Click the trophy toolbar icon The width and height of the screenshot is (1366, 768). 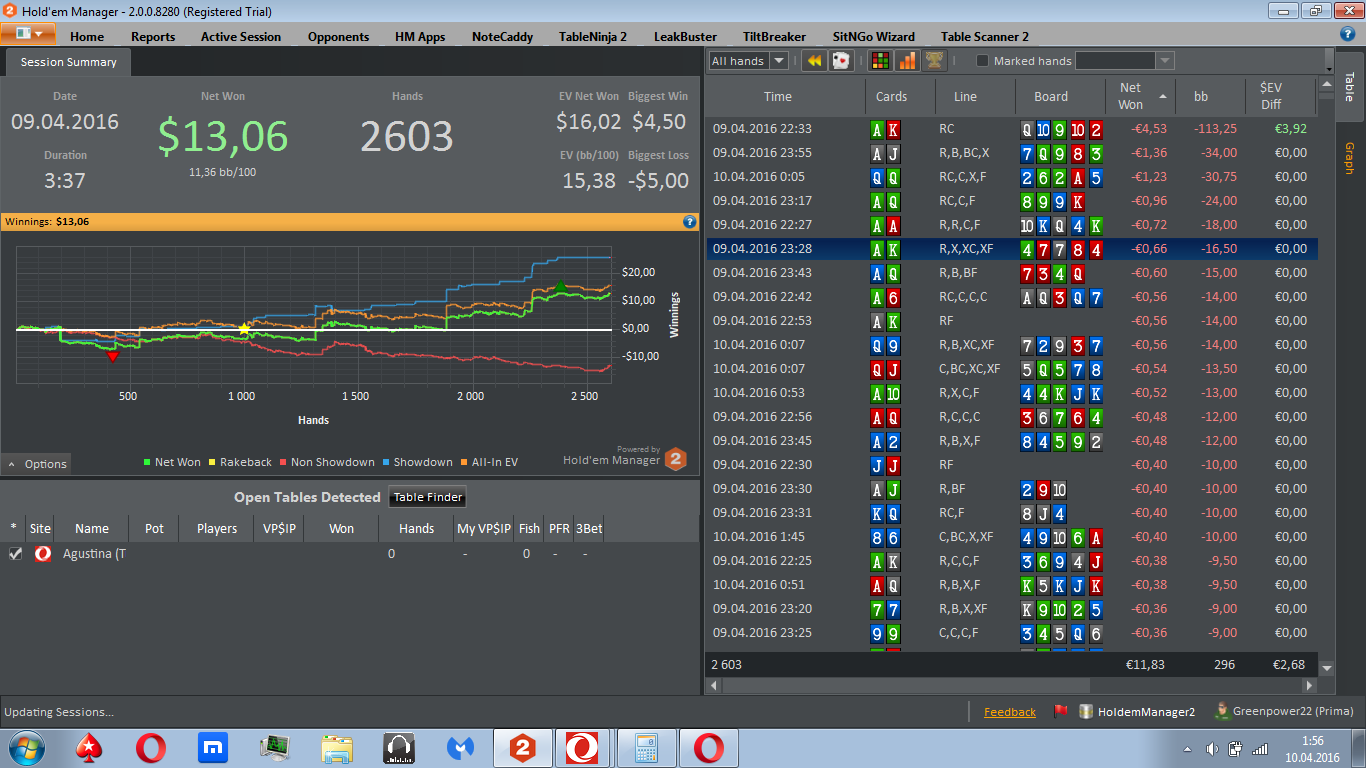tap(934, 61)
